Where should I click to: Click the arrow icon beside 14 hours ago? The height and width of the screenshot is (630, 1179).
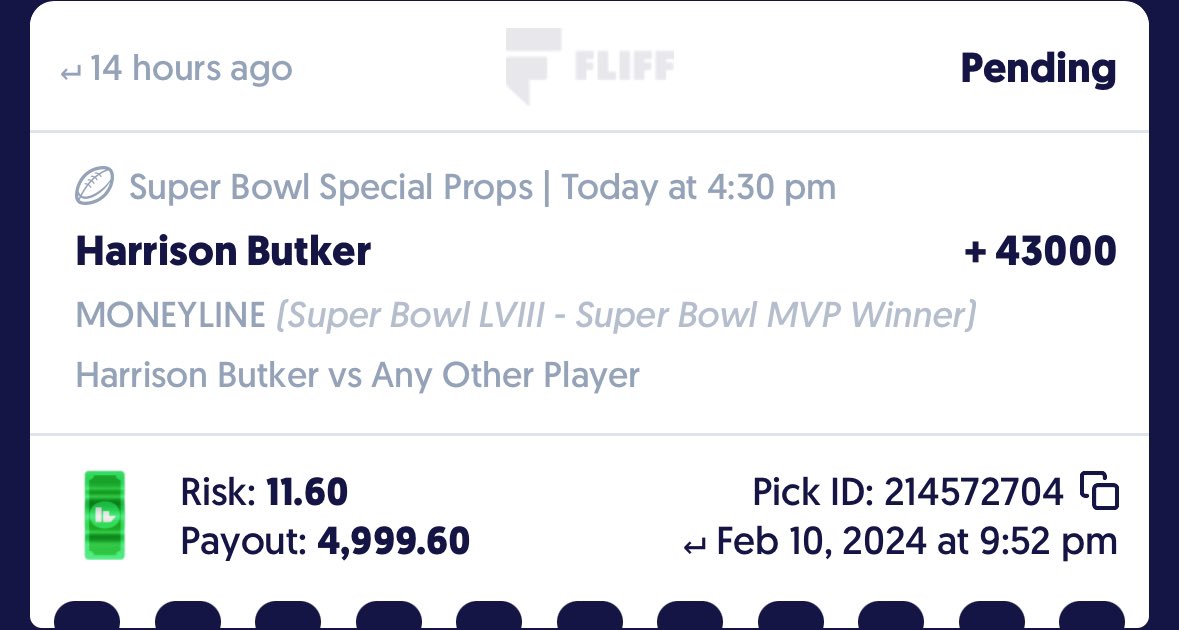coord(71,74)
